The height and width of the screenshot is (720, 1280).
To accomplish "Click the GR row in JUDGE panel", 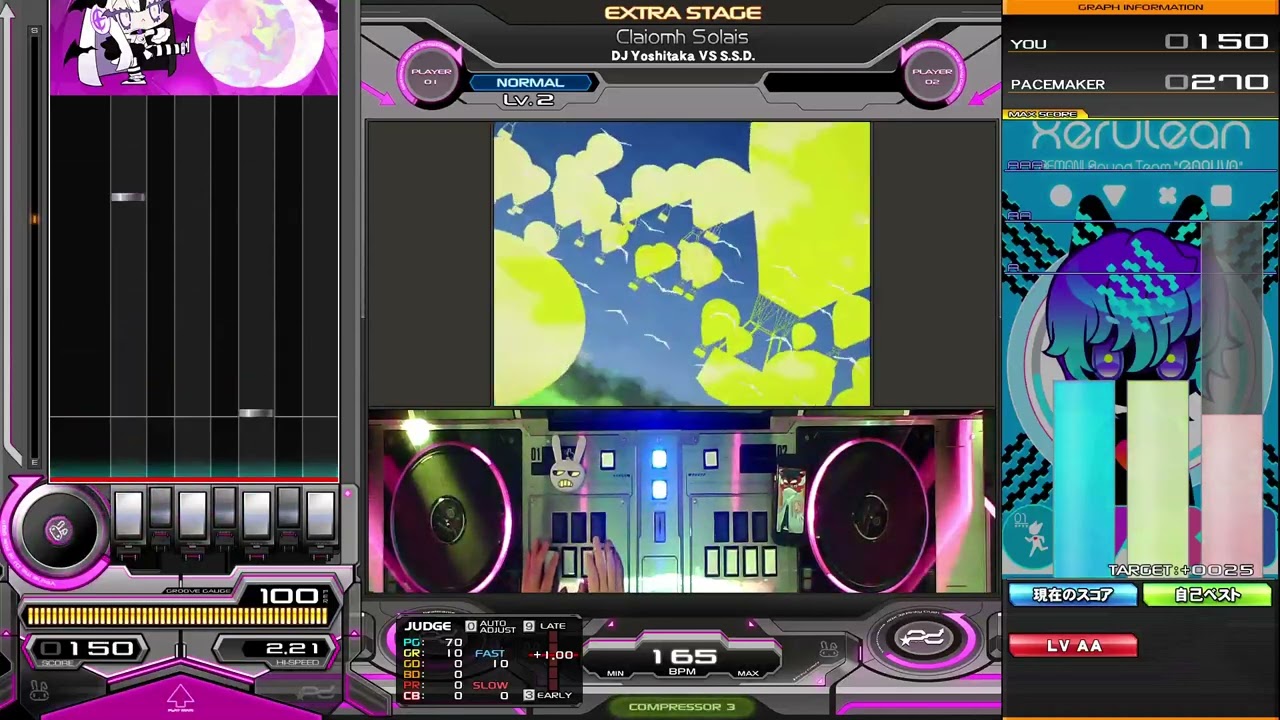I will (x=433, y=653).
